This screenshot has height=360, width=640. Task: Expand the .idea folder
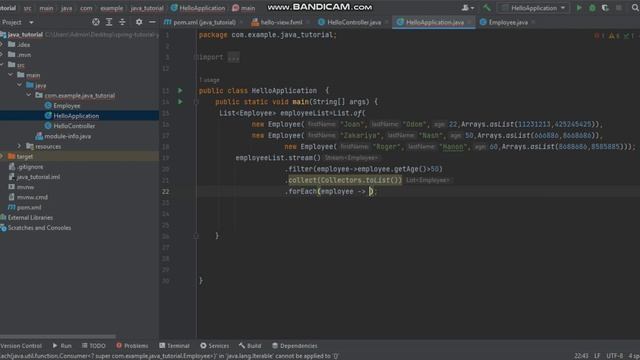pyautogui.click(x=2, y=44)
